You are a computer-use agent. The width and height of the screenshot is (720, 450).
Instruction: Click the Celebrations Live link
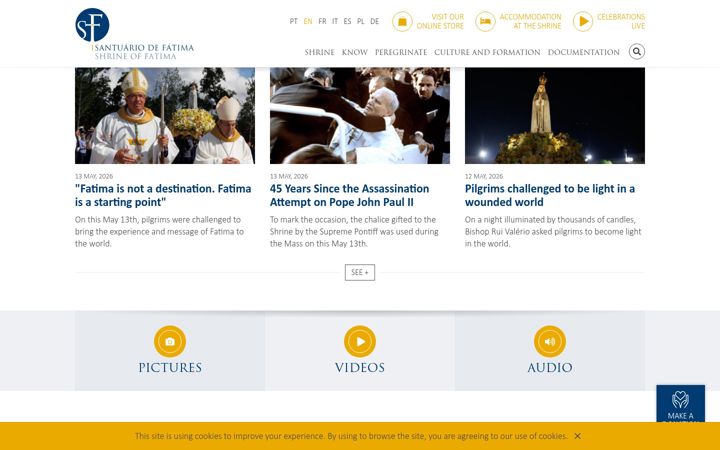click(621, 22)
